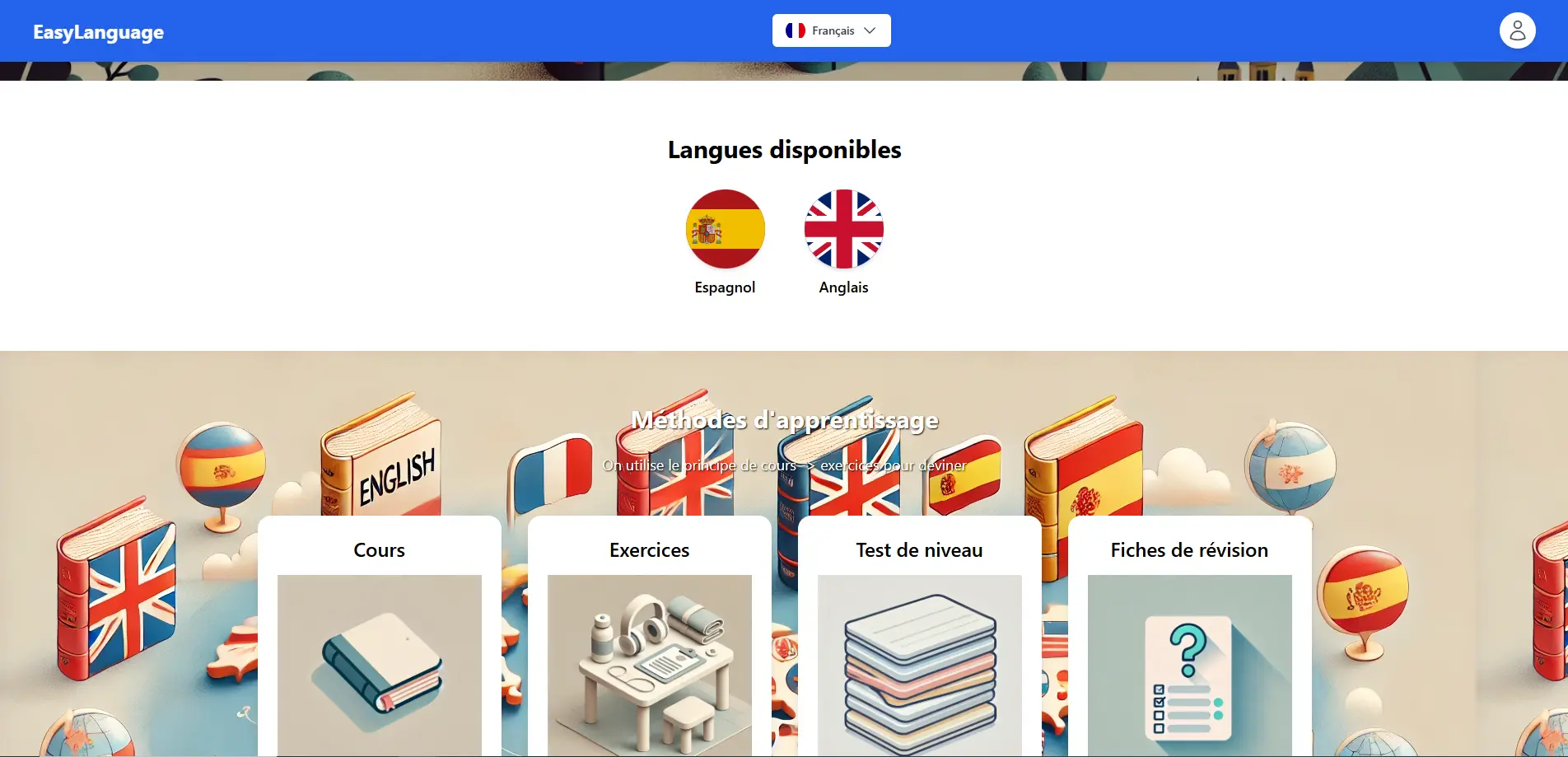The image size is (1568, 757).
Task: Choose the Espagnol label
Action: point(725,287)
